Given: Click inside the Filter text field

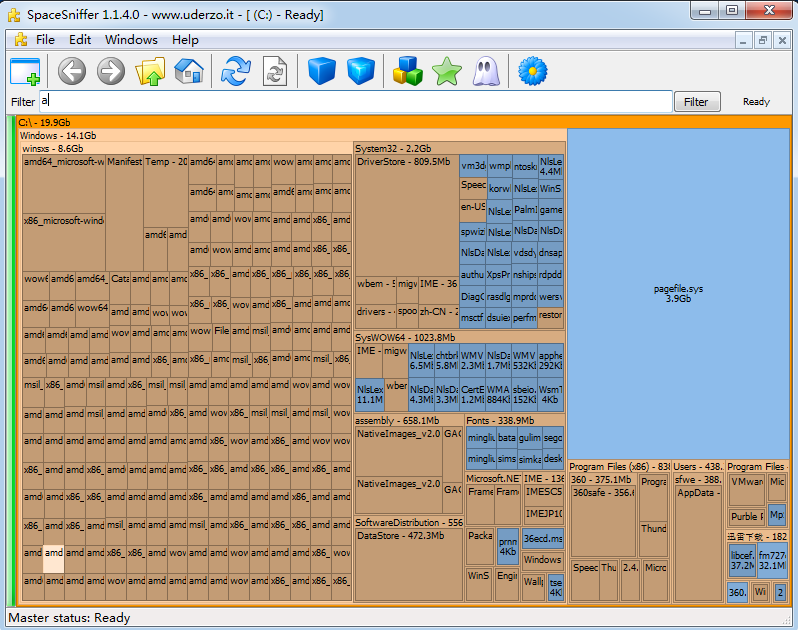Looking at the screenshot, I should [x=355, y=101].
